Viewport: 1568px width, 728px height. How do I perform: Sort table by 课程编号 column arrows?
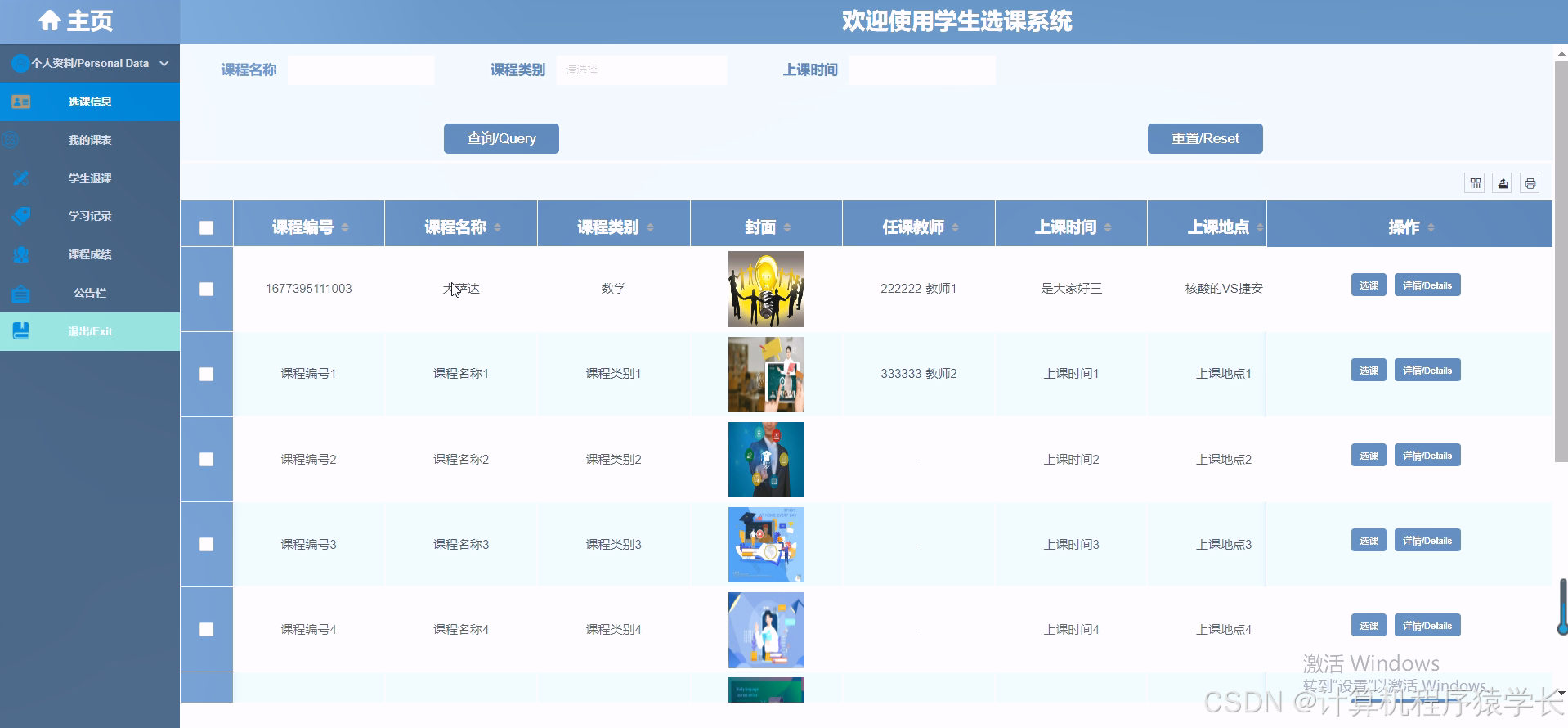pyautogui.click(x=345, y=227)
